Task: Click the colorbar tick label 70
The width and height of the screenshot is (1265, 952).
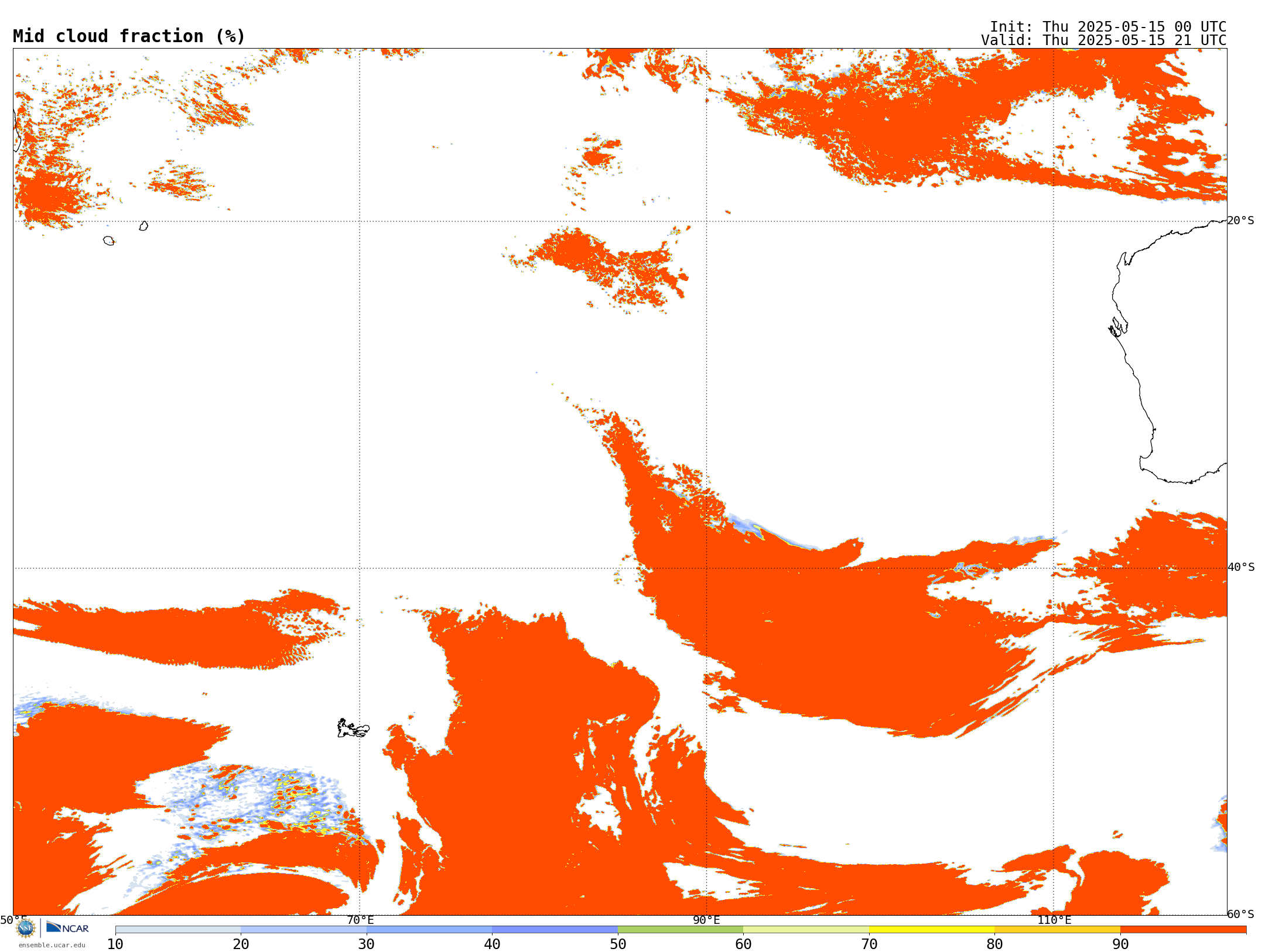Action: point(869,944)
